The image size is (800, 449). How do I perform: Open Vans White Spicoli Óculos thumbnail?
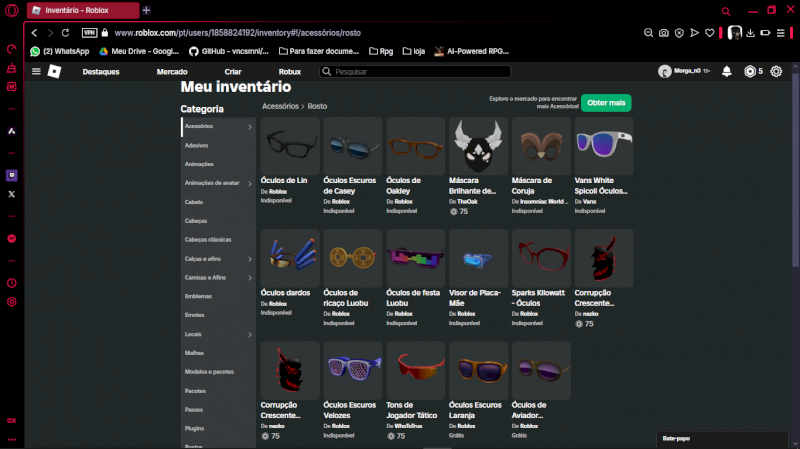tap(604, 146)
